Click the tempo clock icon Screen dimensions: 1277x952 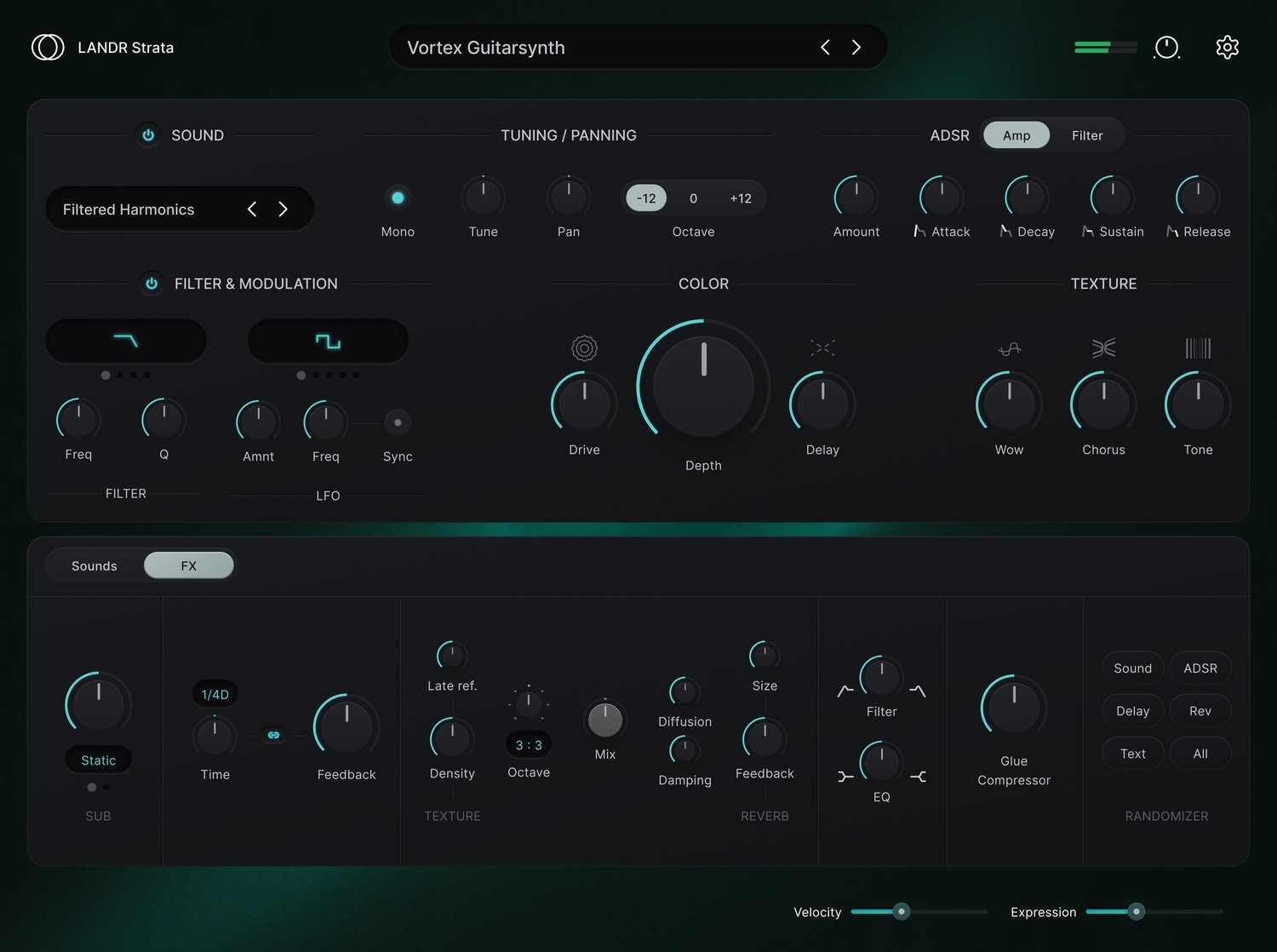[x=1166, y=48]
